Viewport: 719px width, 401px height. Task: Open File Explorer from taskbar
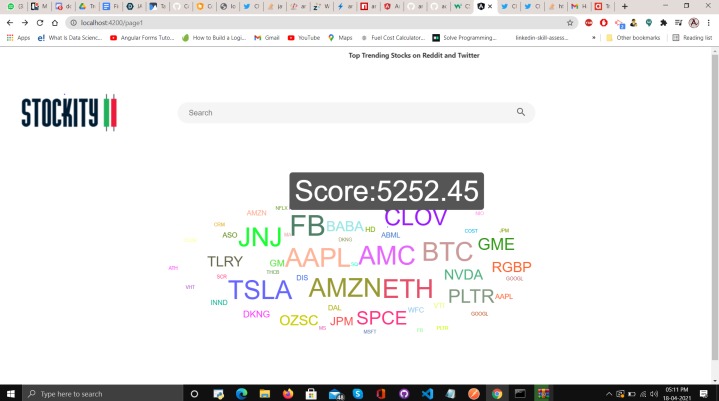pyautogui.click(x=265, y=394)
